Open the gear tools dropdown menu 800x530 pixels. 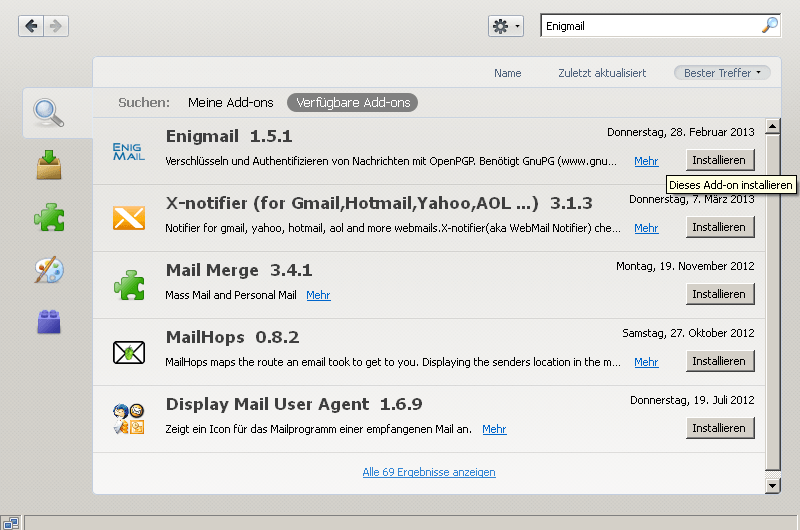[506, 26]
